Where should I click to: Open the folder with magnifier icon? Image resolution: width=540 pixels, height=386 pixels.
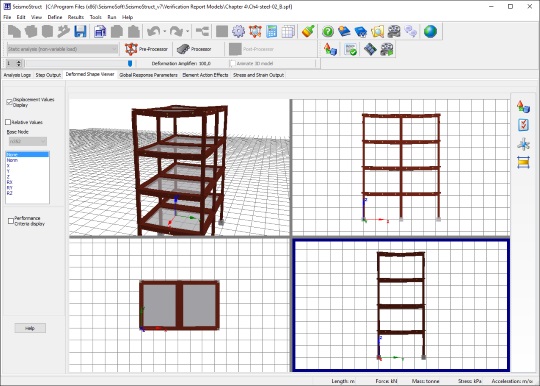click(377, 32)
